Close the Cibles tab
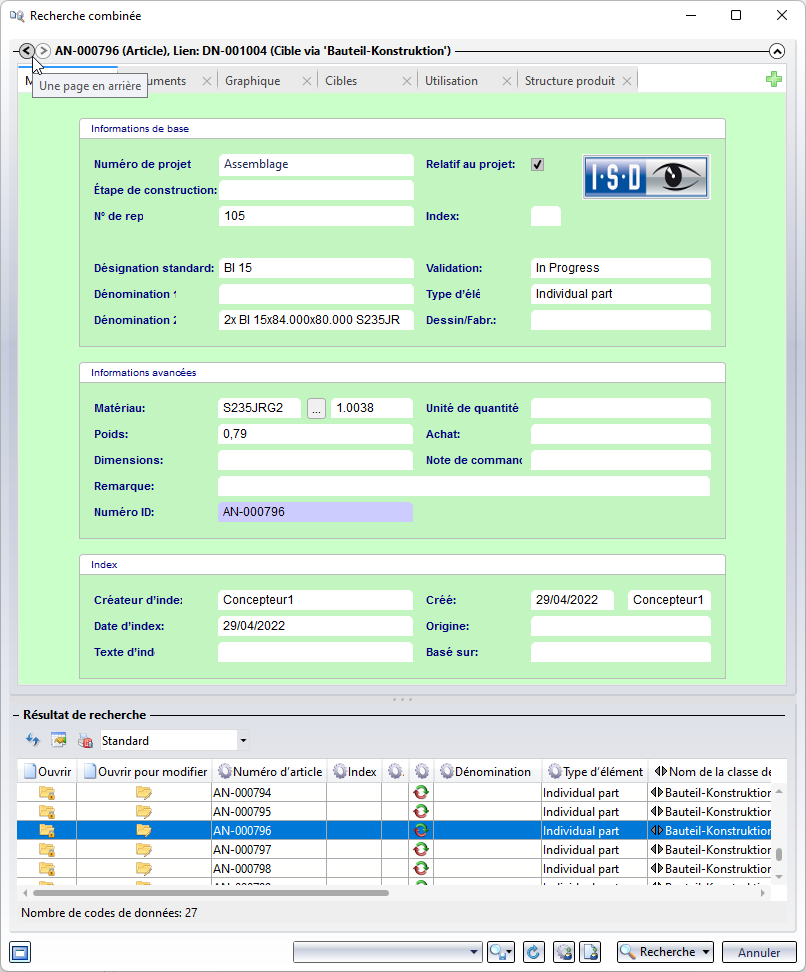The height and width of the screenshot is (972, 806). 406,81
